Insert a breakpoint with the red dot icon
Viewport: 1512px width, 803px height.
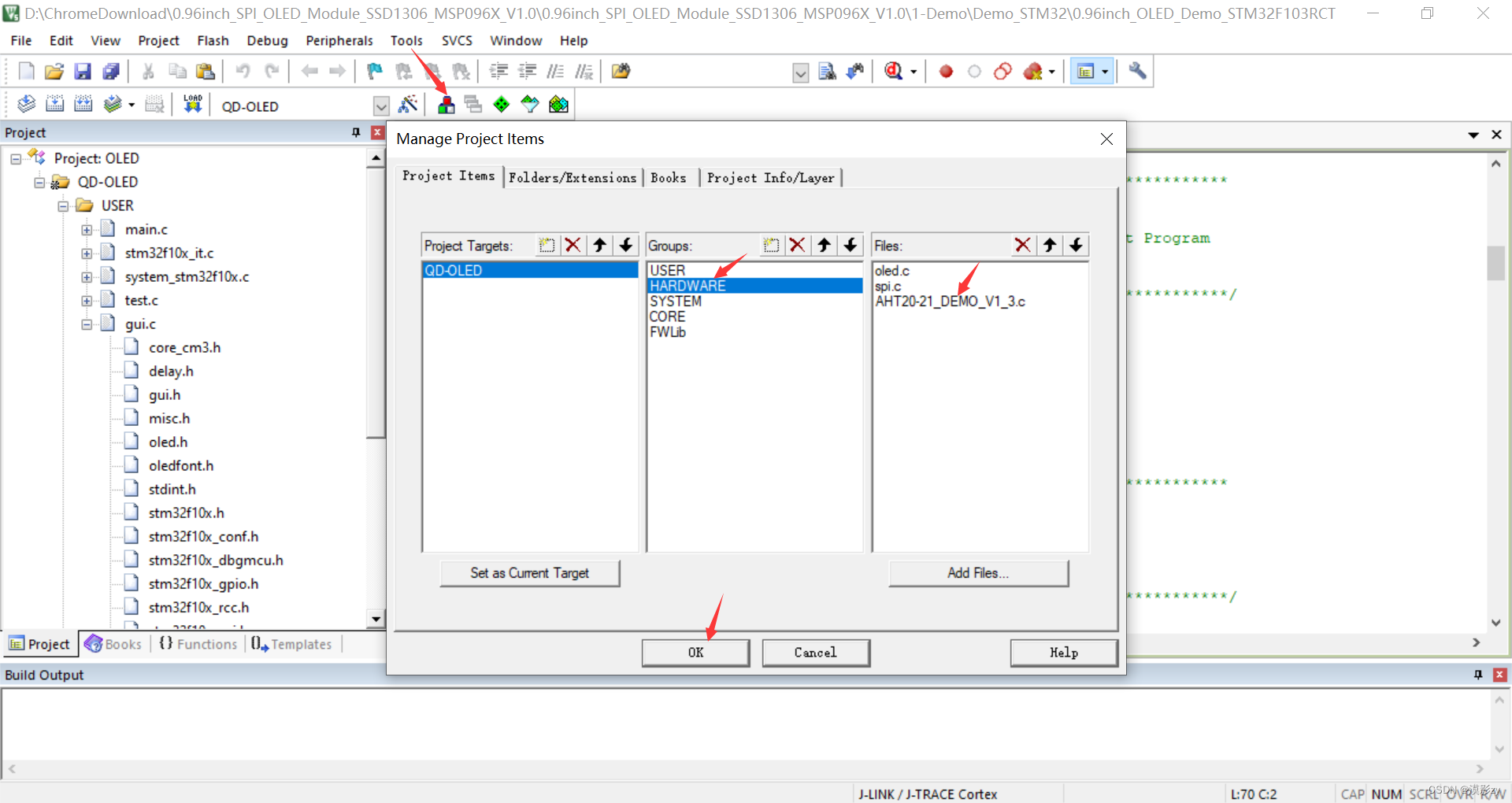click(x=946, y=72)
